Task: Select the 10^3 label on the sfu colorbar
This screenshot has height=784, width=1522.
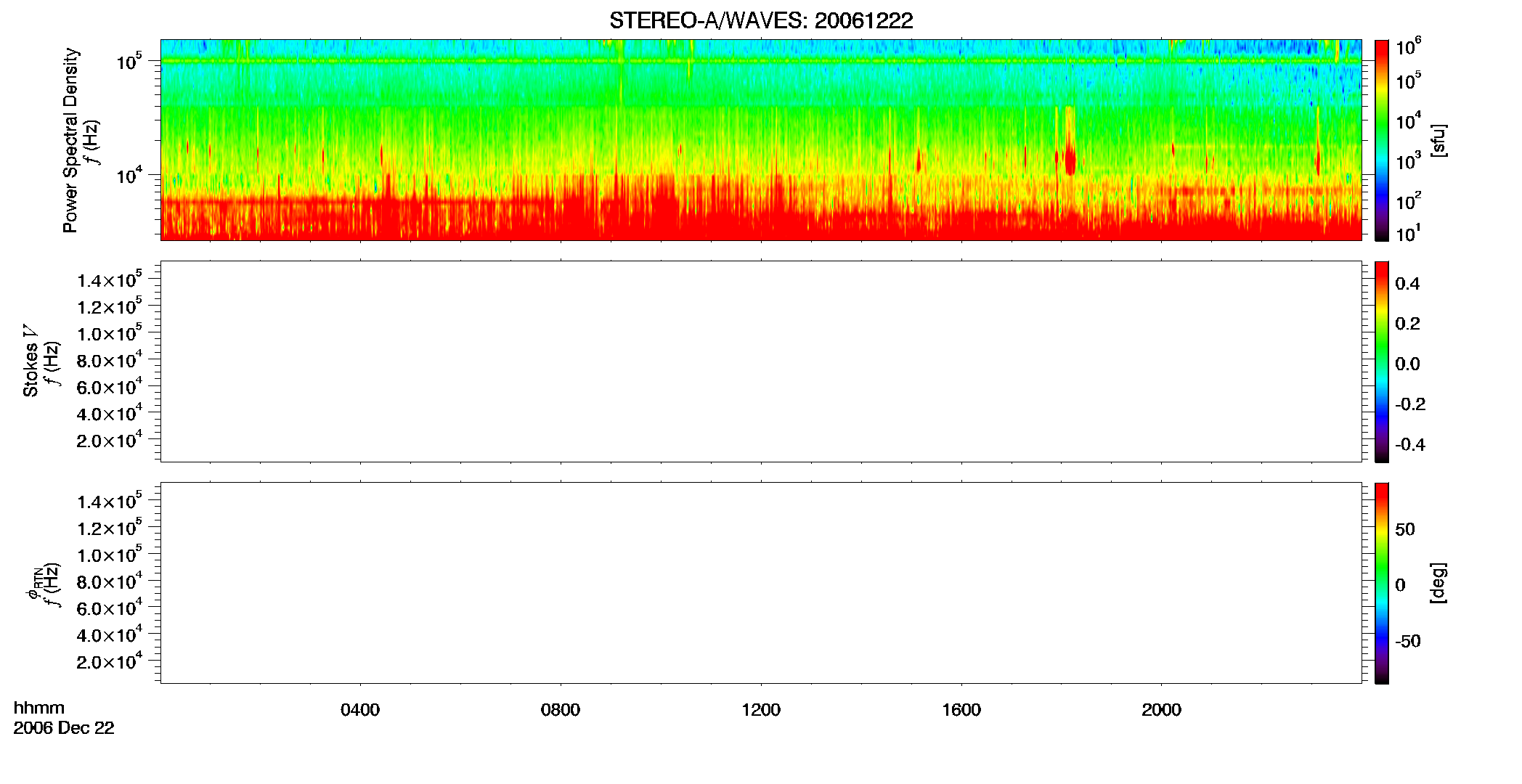Action: click(x=1409, y=160)
